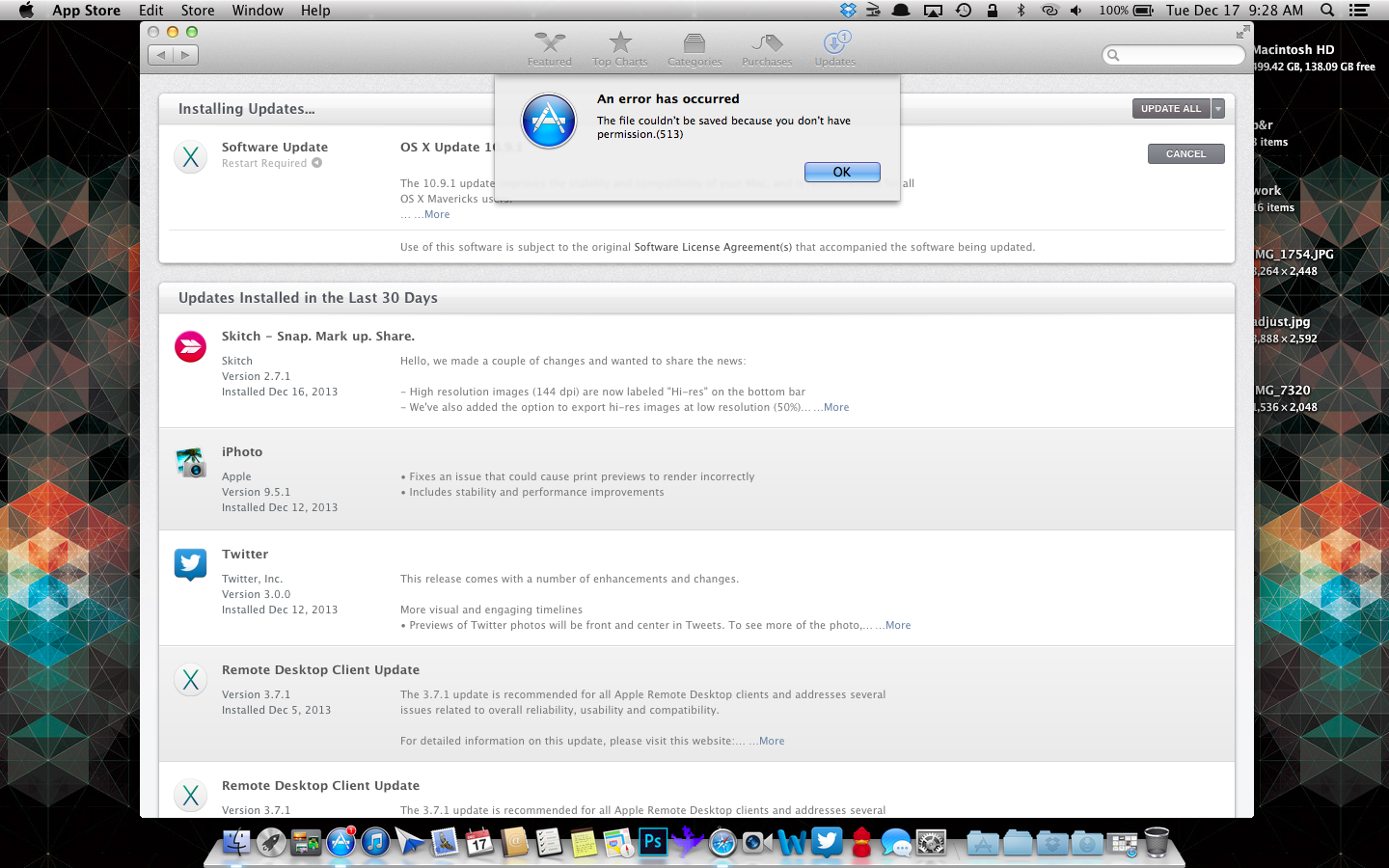Open Contacts from the Dock
Viewport: 1389px width, 868px height.
[x=514, y=842]
